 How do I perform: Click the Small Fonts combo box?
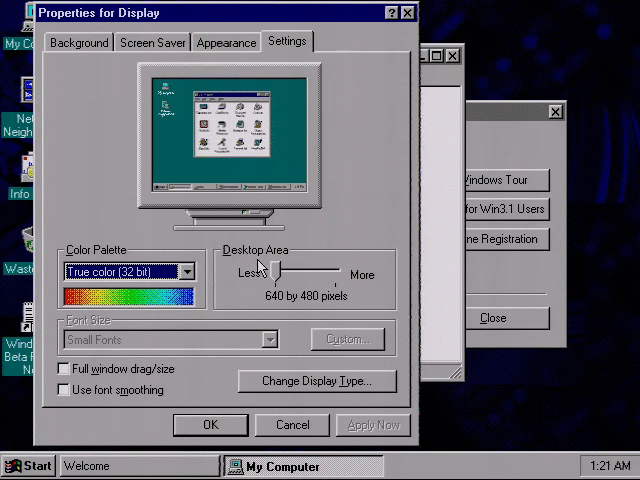[171, 340]
